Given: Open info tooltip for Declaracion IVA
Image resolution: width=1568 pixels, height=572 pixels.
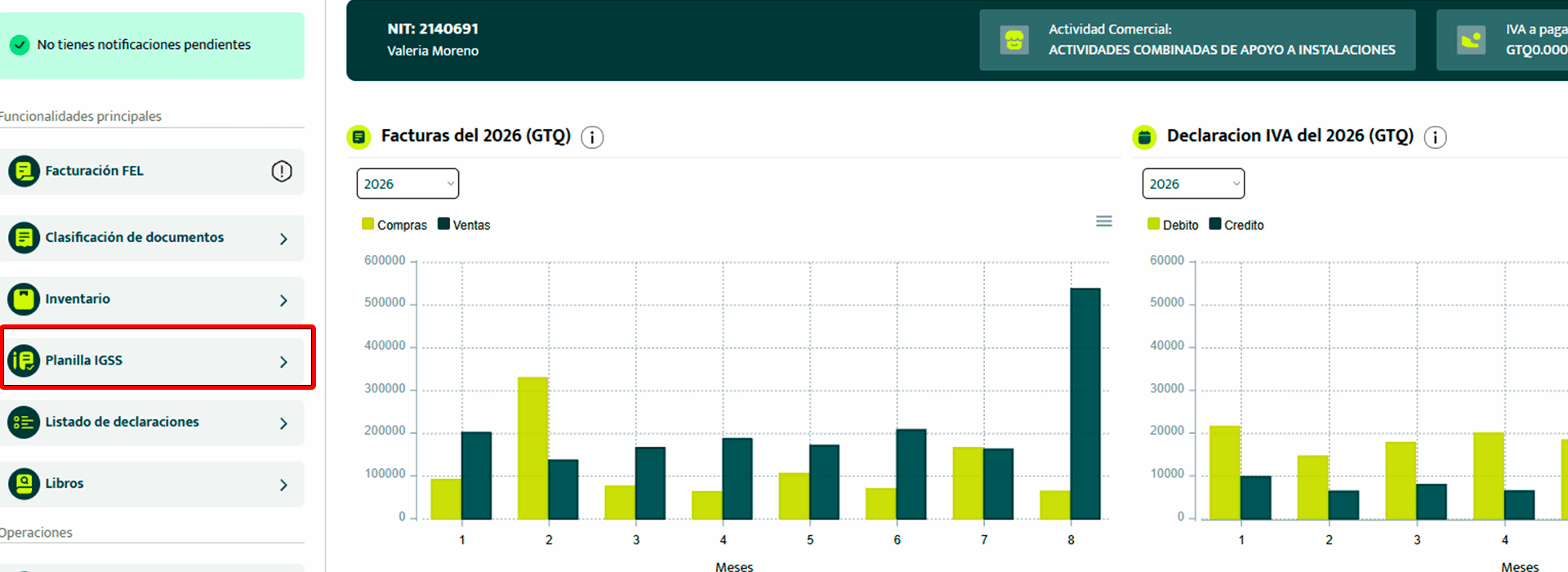Looking at the screenshot, I should click(x=1435, y=137).
